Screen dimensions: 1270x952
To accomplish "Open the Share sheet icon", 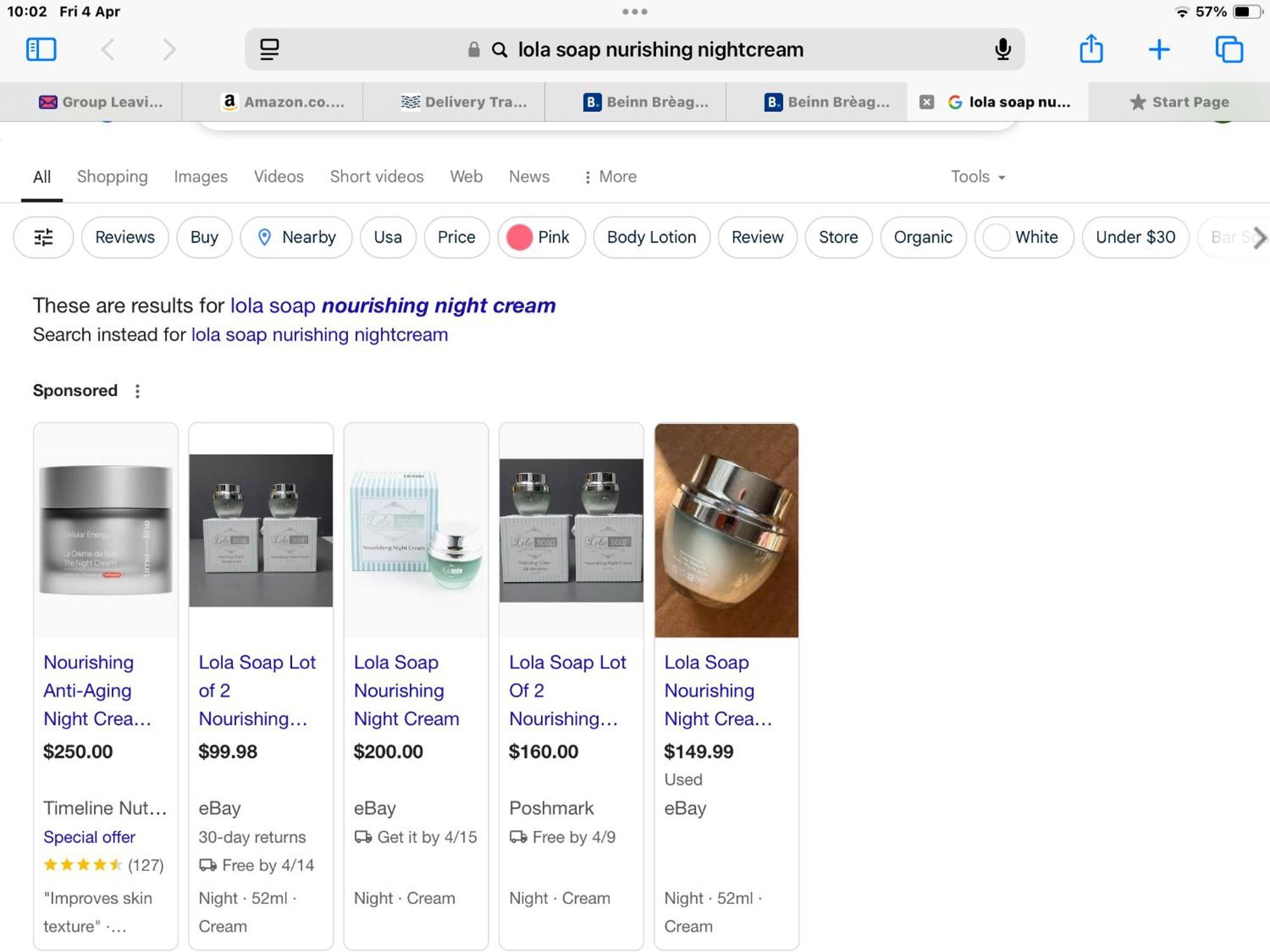I will click(x=1091, y=48).
